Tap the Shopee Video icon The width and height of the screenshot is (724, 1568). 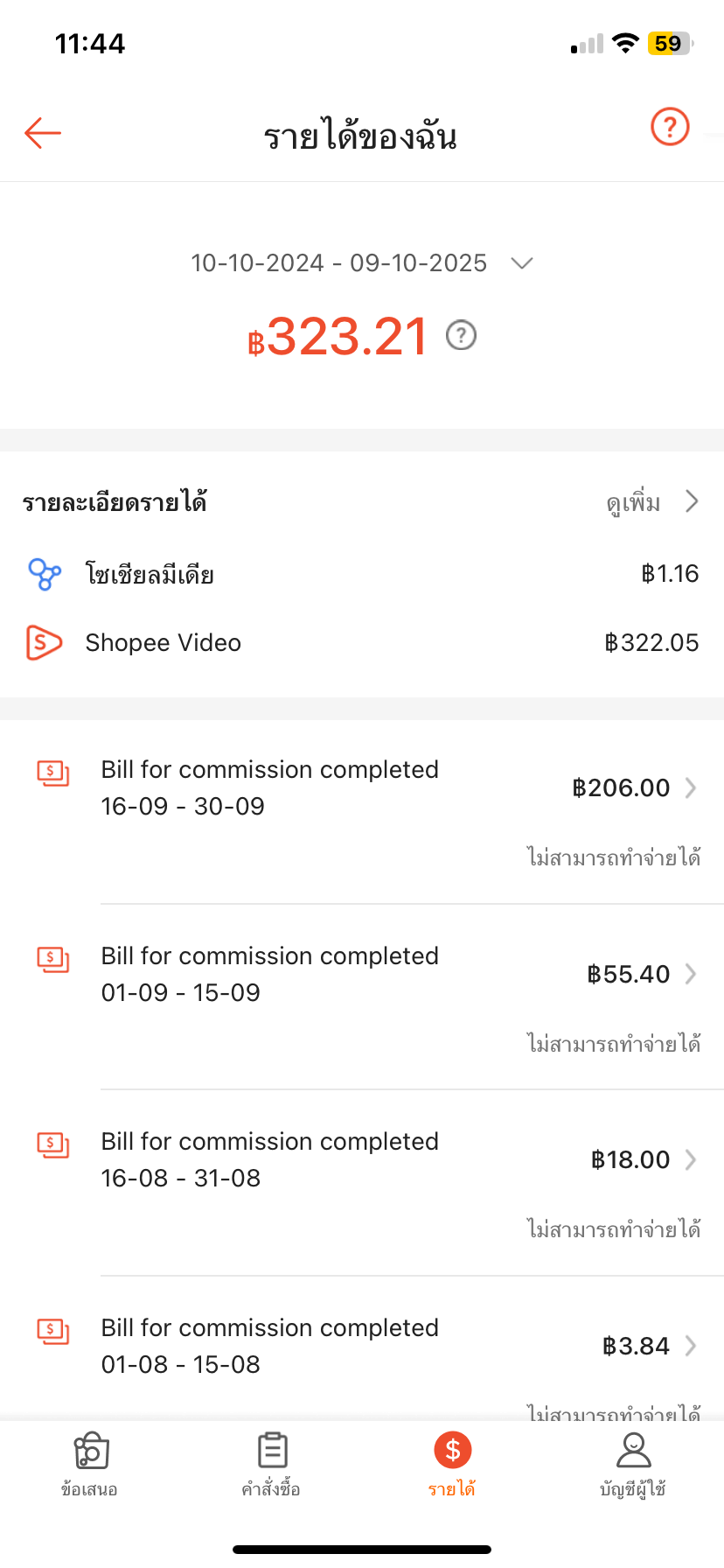click(x=44, y=642)
